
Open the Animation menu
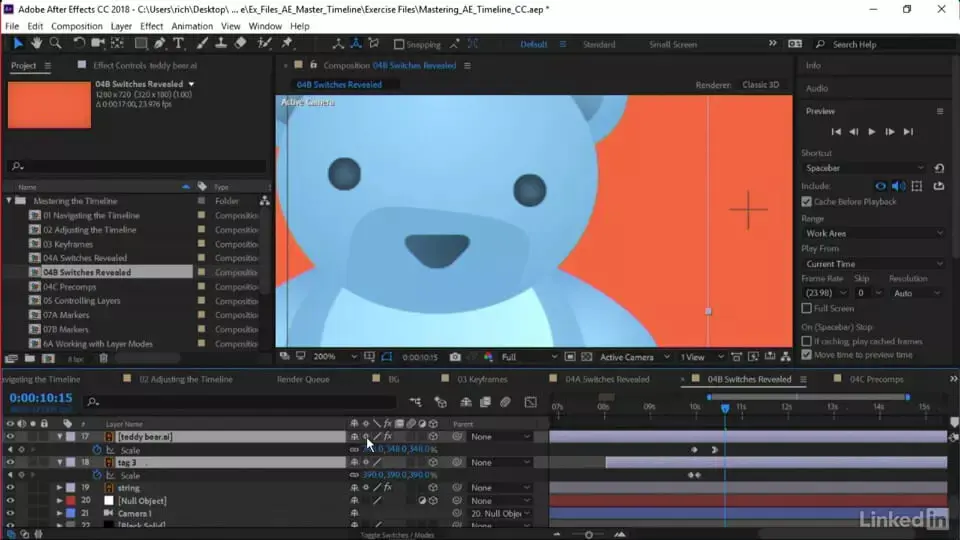(x=192, y=26)
